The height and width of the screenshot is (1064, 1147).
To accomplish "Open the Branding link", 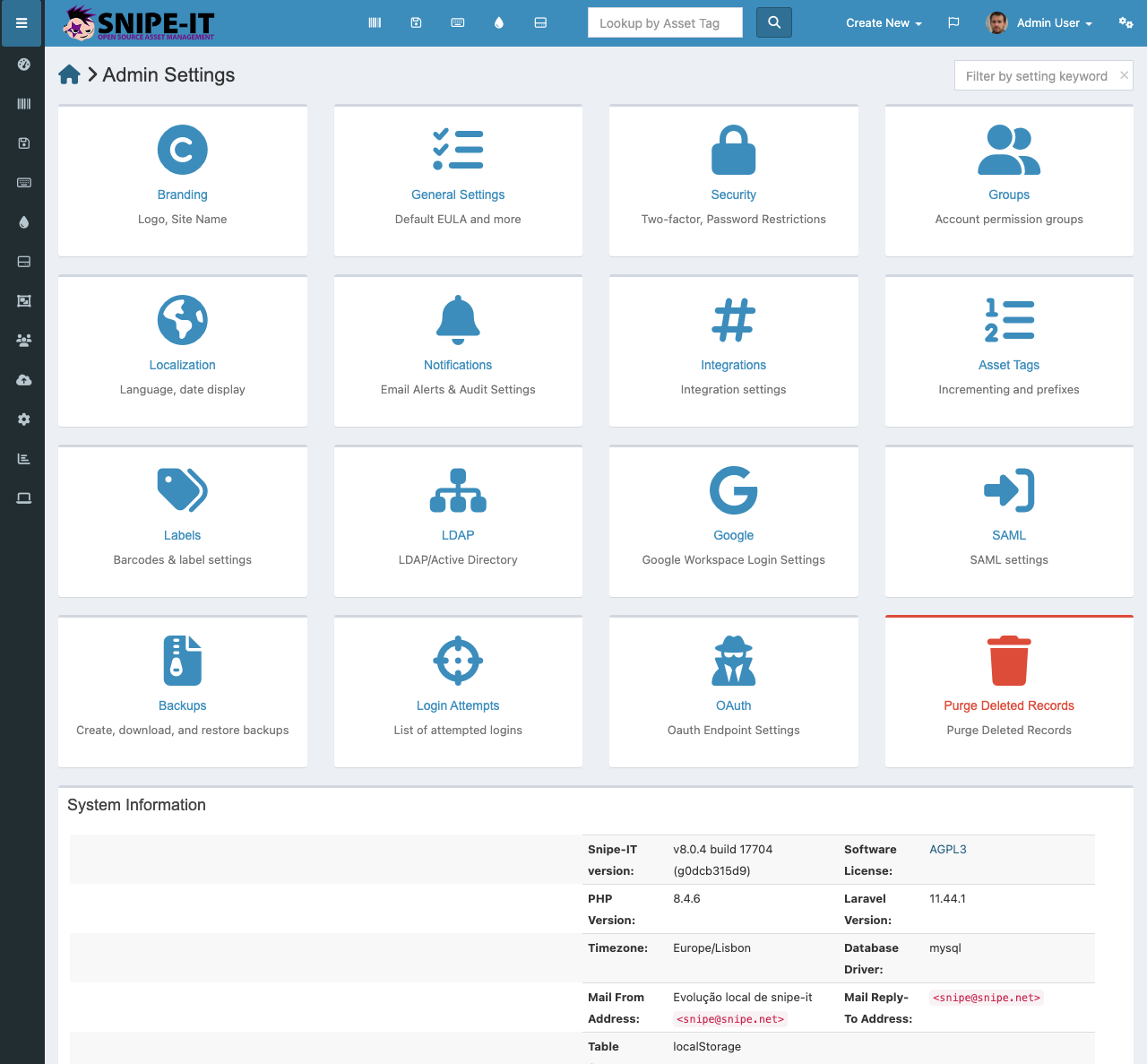I will pos(183,195).
